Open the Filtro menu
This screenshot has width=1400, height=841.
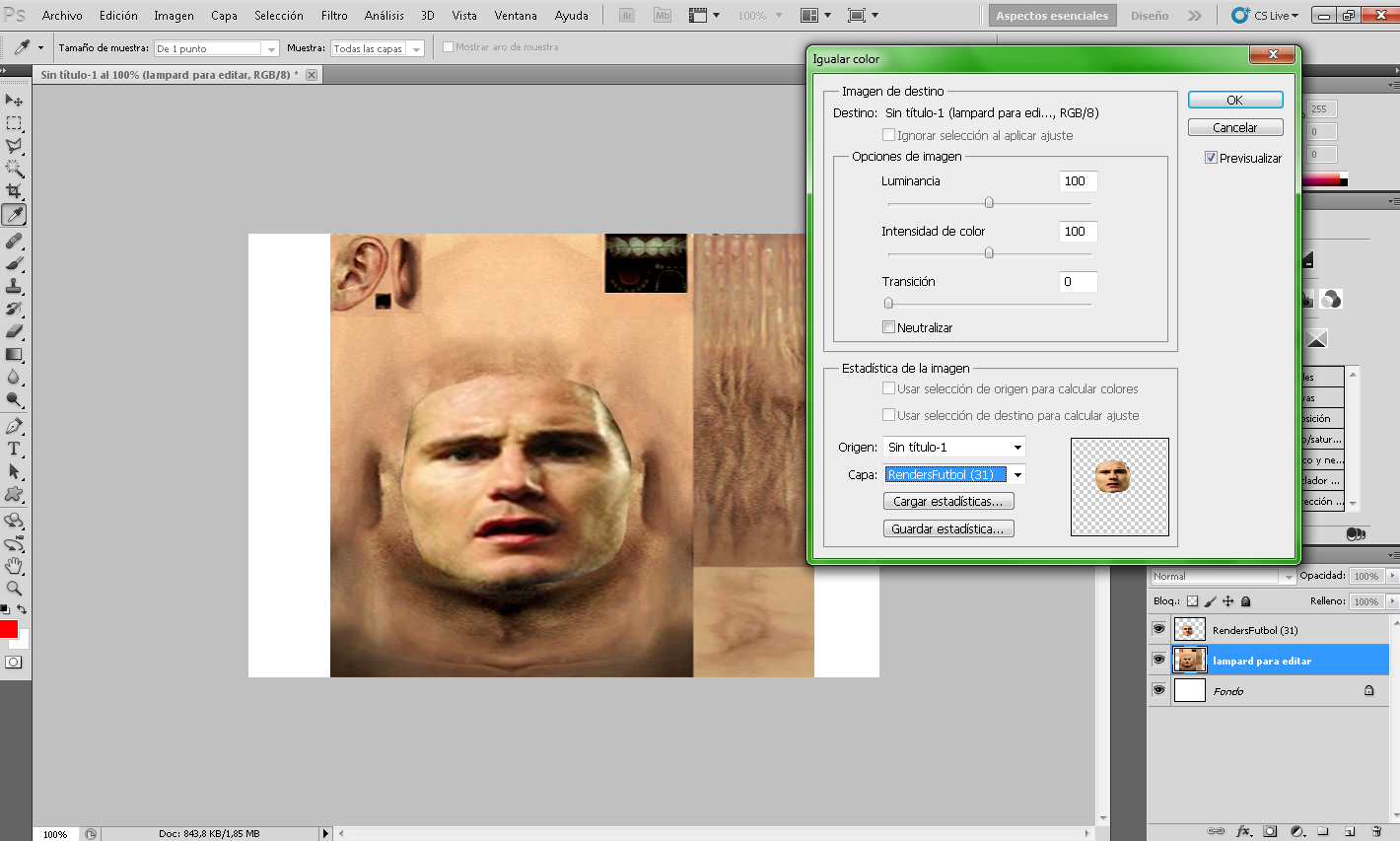click(334, 16)
